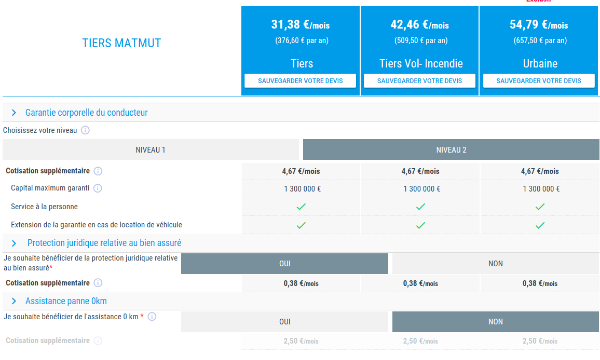
Task: Click Extension de la garantie en cas de location label
Action: tap(96, 225)
